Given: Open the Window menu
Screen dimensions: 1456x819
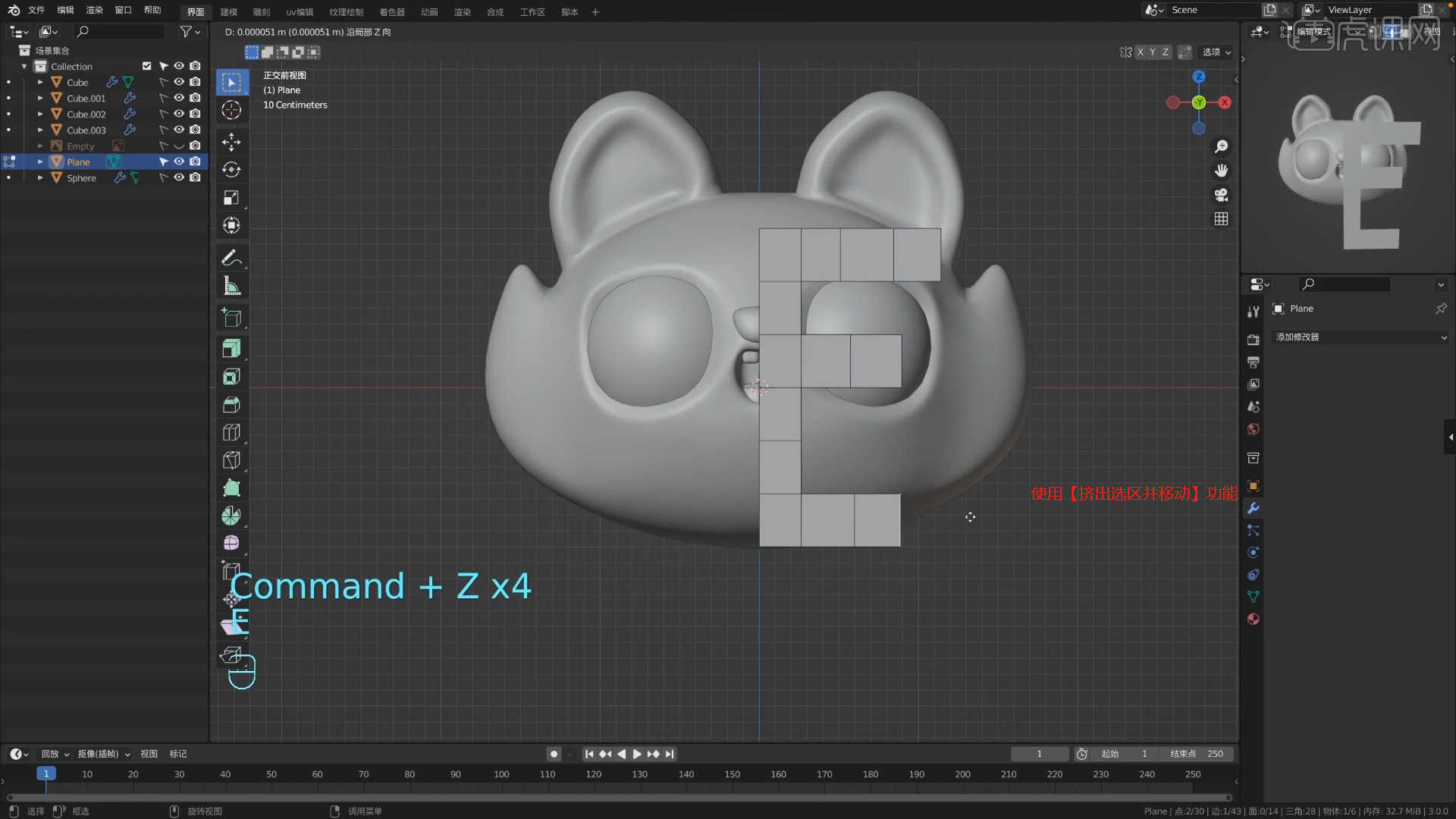Looking at the screenshot, I should coord(123,10).
